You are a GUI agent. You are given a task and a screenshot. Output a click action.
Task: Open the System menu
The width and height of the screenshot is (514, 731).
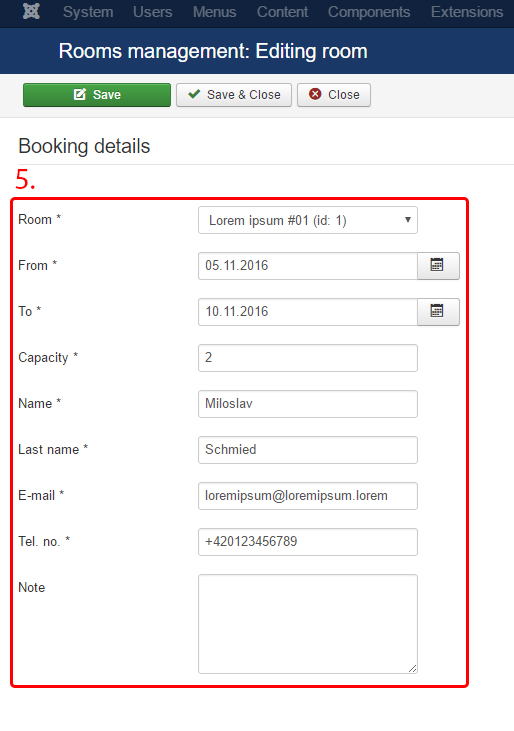tap(88, 12)
